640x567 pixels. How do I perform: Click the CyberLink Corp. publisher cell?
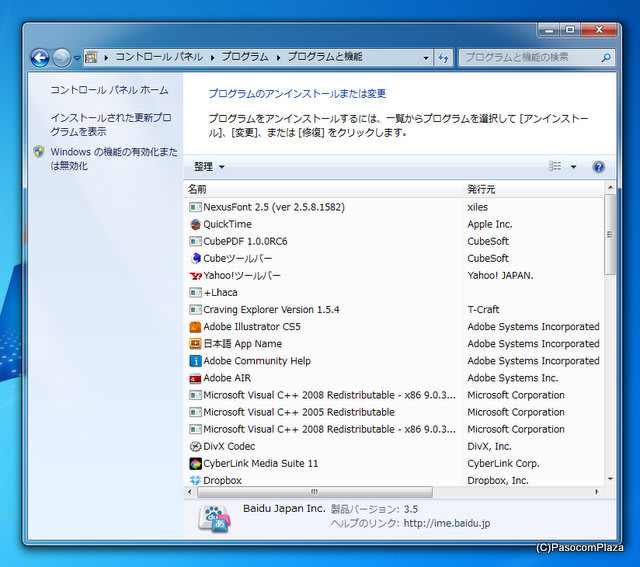pyautogui.click(x=503, y=463)
